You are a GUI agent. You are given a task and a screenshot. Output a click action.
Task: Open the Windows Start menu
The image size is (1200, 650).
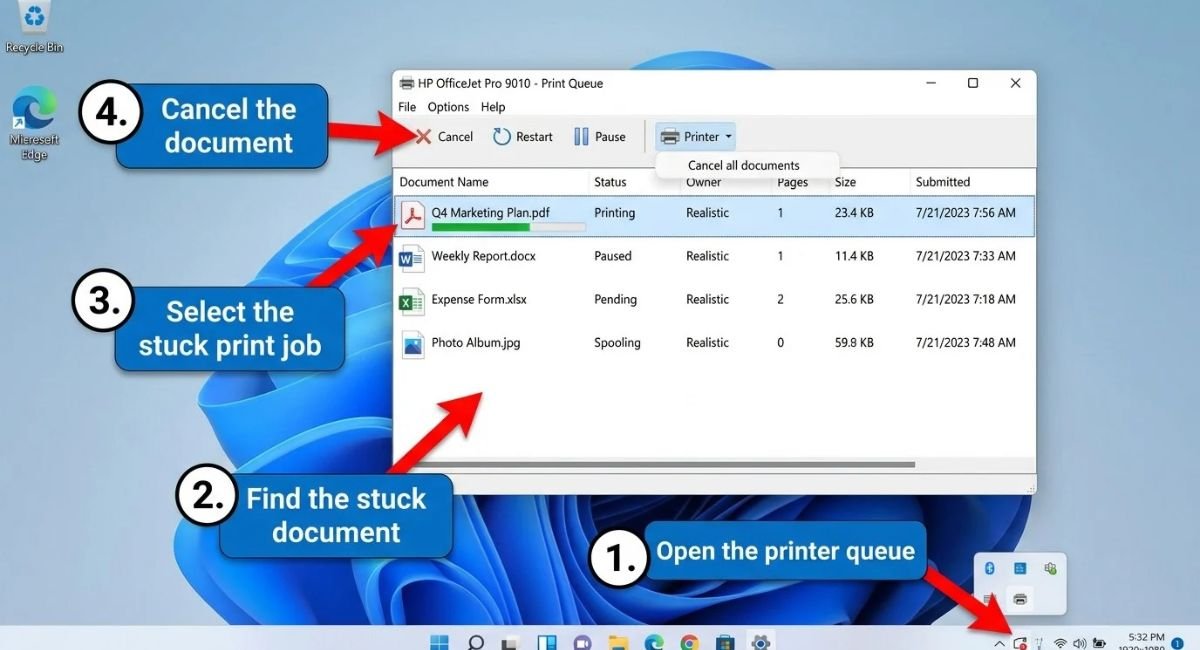(x=439, y=641)
